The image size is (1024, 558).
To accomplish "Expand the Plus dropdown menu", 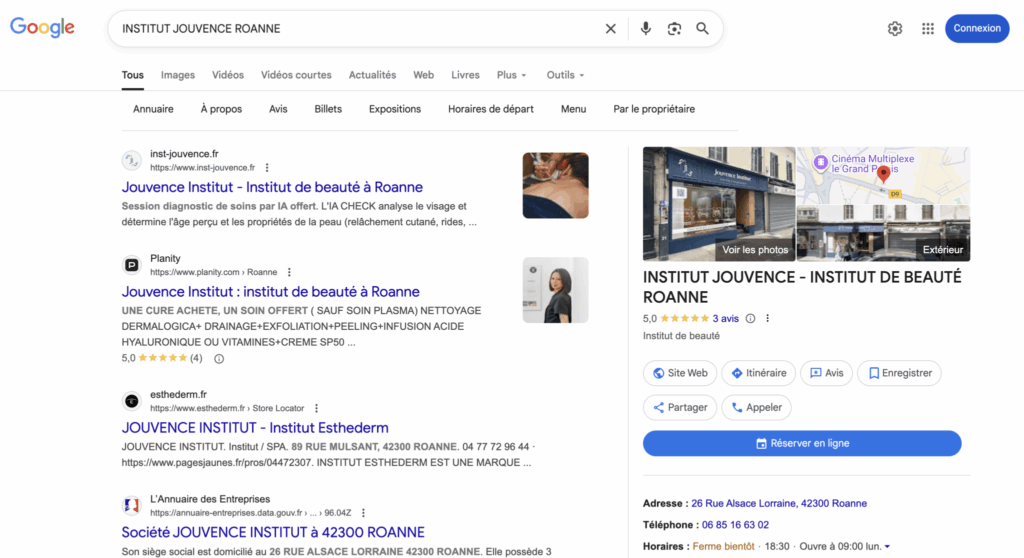I will coord(513,75).
